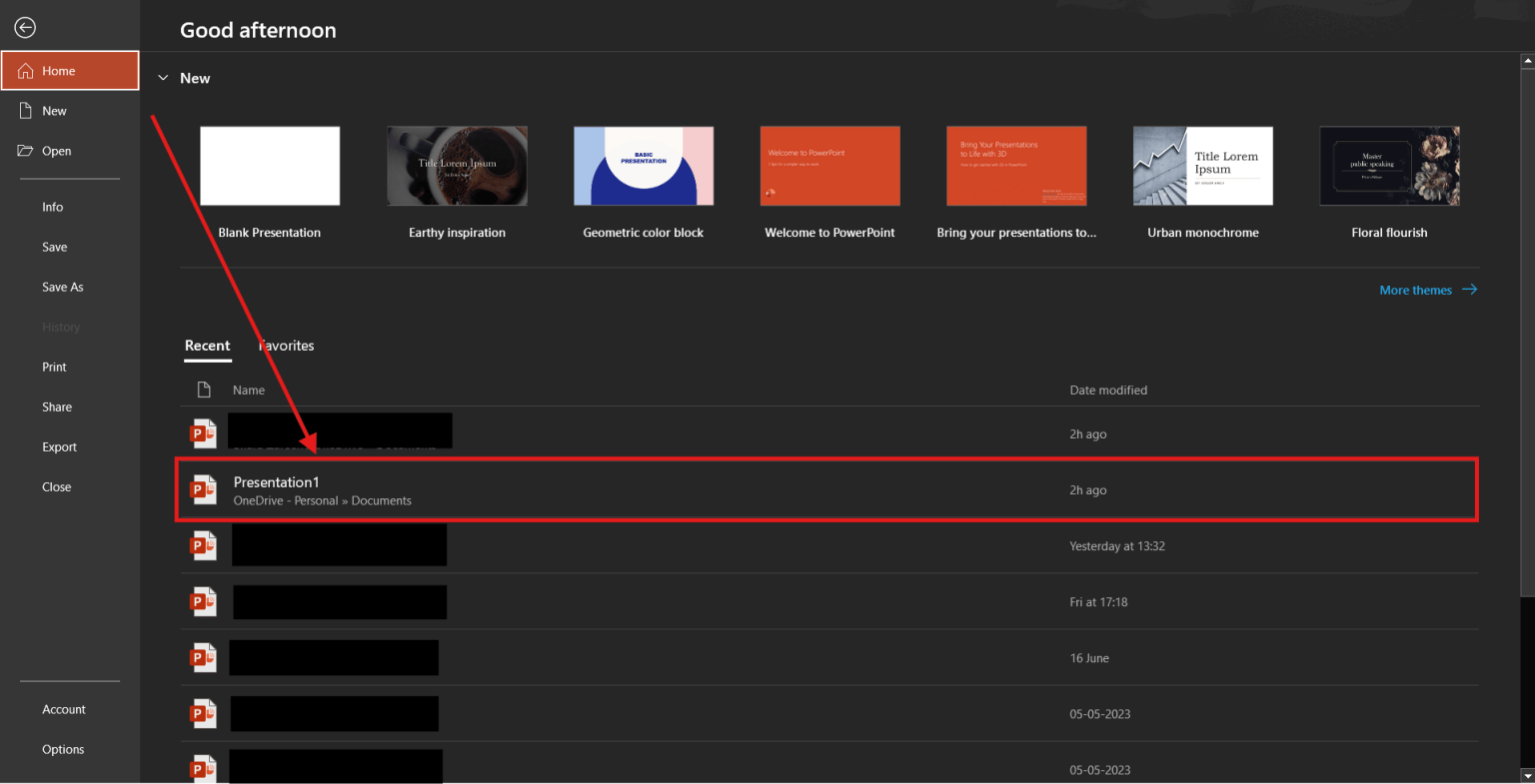Sort files by Name column header
The height and width of the screenshot is (784, 1535).
[x=249, y=391]
